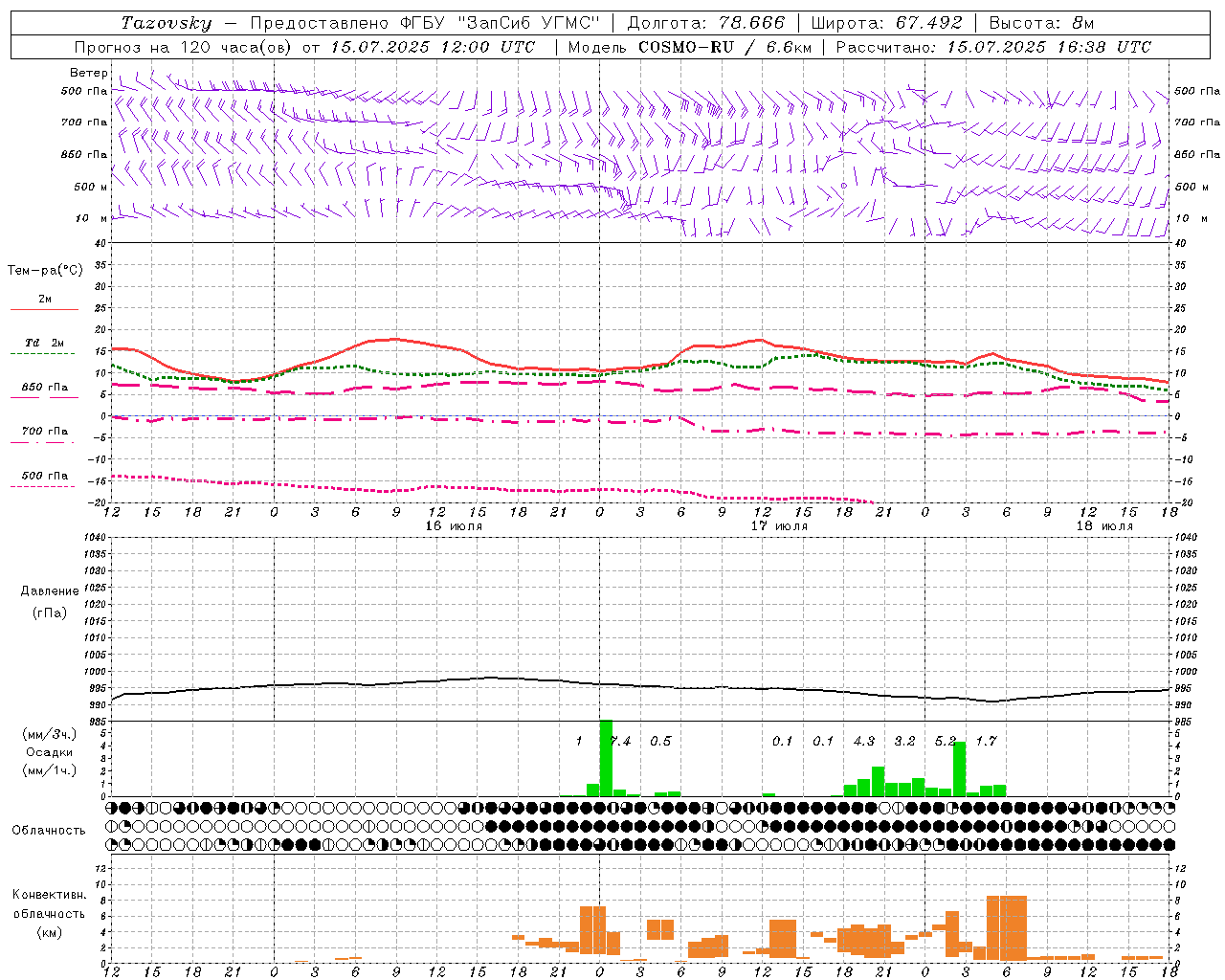Click the '5.2' precipitation total value
Screen dimensions: 1225x980
[945, 741]
